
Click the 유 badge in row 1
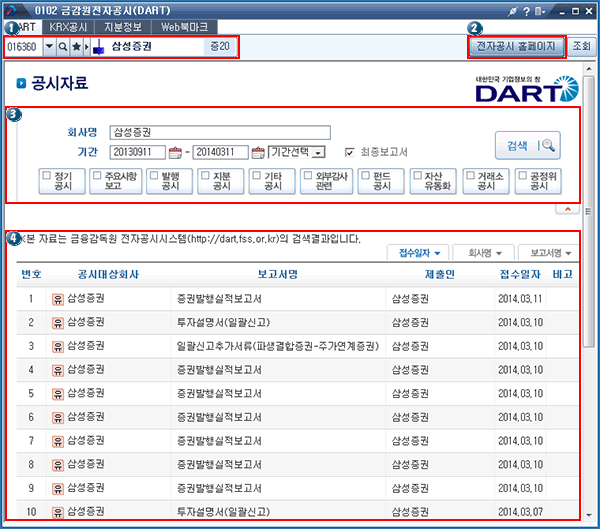click(x=58, y=299)
